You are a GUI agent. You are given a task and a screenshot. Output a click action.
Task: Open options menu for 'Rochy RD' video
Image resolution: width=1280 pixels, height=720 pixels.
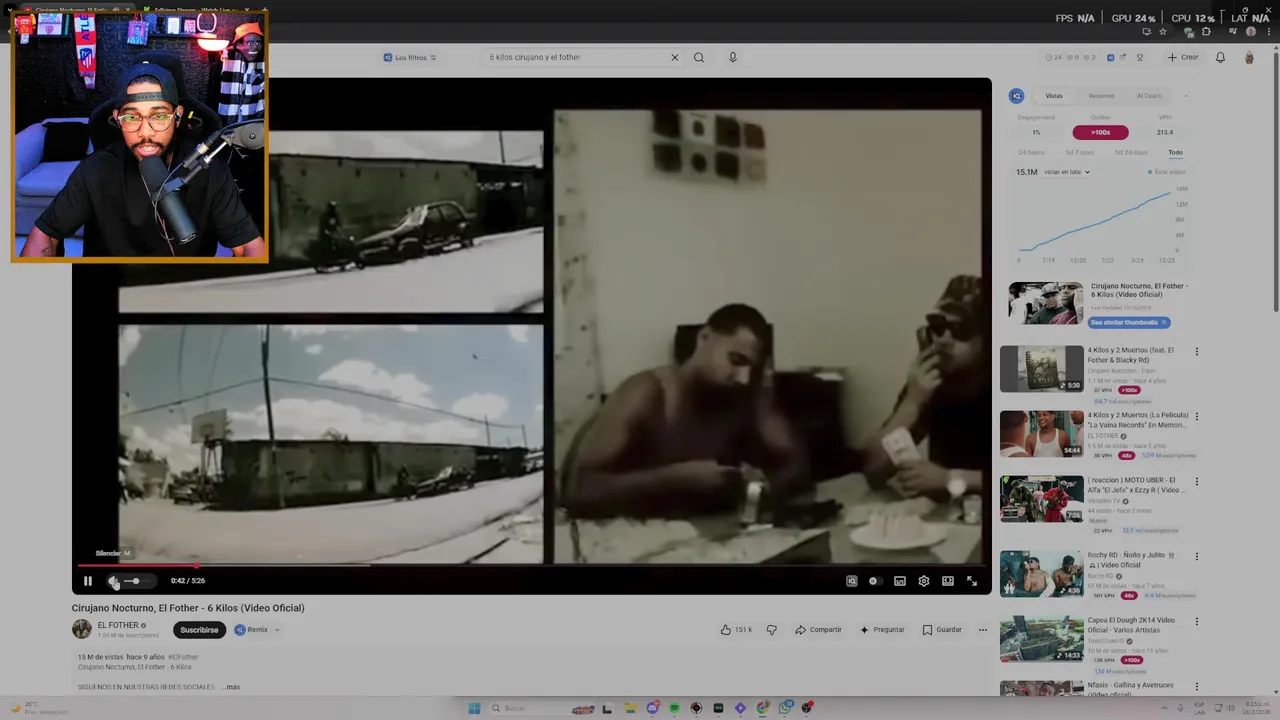1196,557
